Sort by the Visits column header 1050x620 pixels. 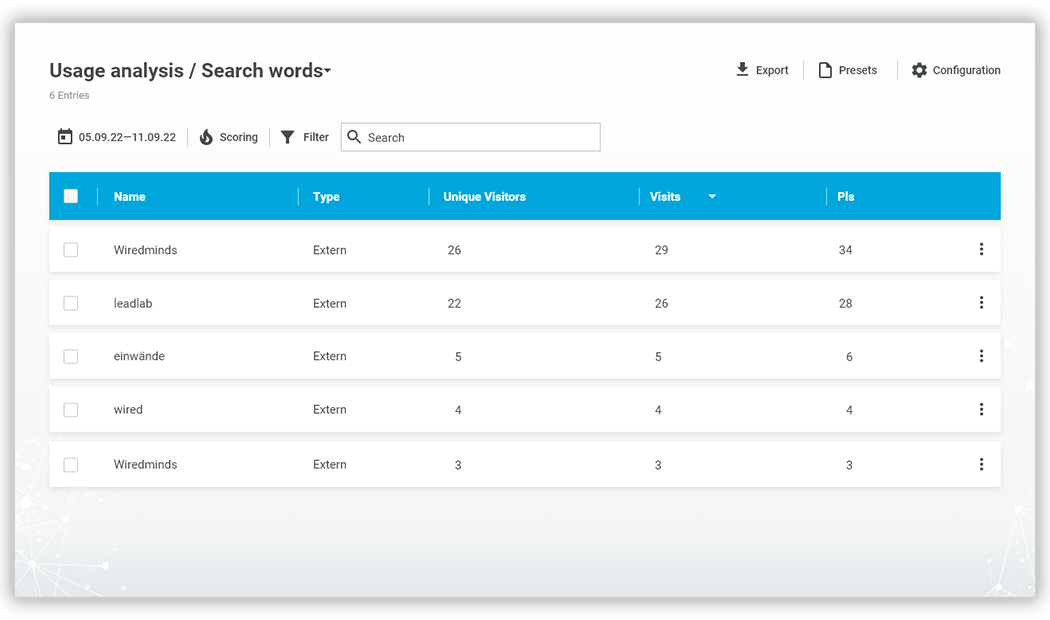(x=665, y=196)
